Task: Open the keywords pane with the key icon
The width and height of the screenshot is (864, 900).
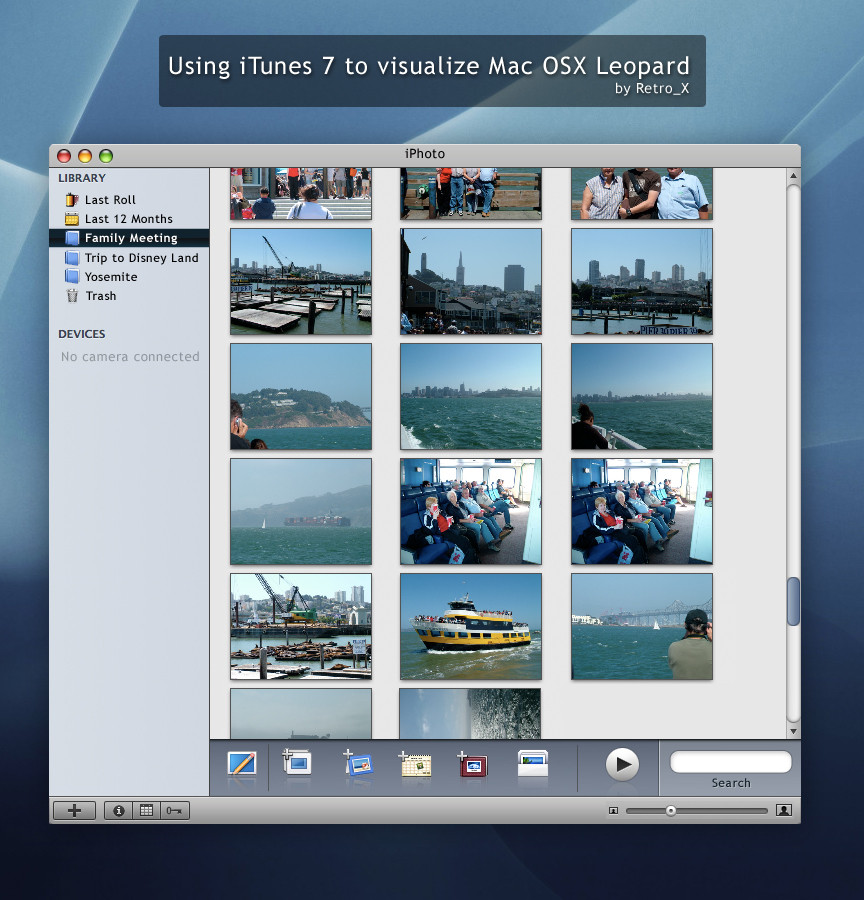Action: [175, 810]
